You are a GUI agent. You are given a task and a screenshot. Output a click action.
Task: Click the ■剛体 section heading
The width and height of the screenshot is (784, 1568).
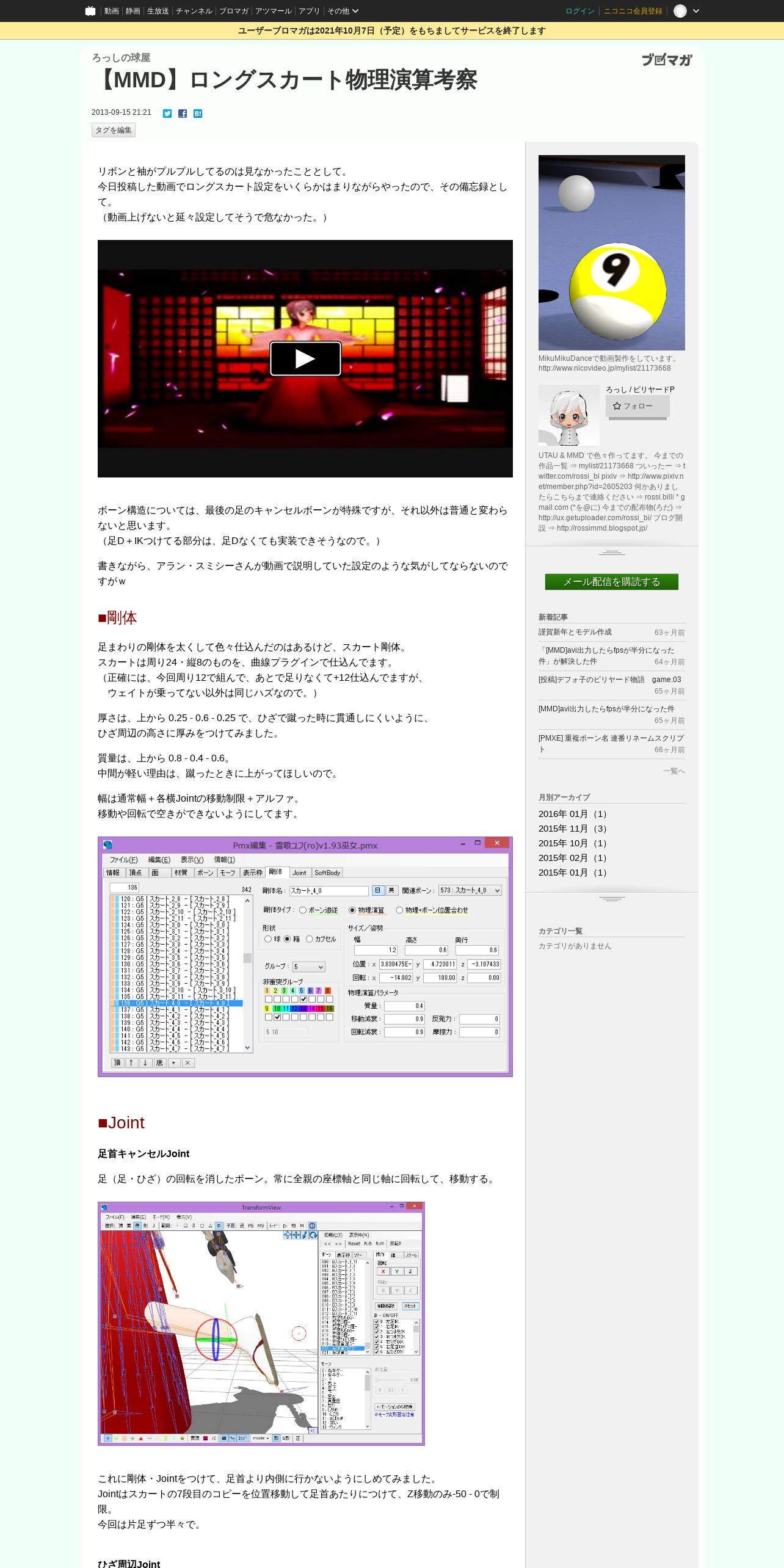[117, 618]
